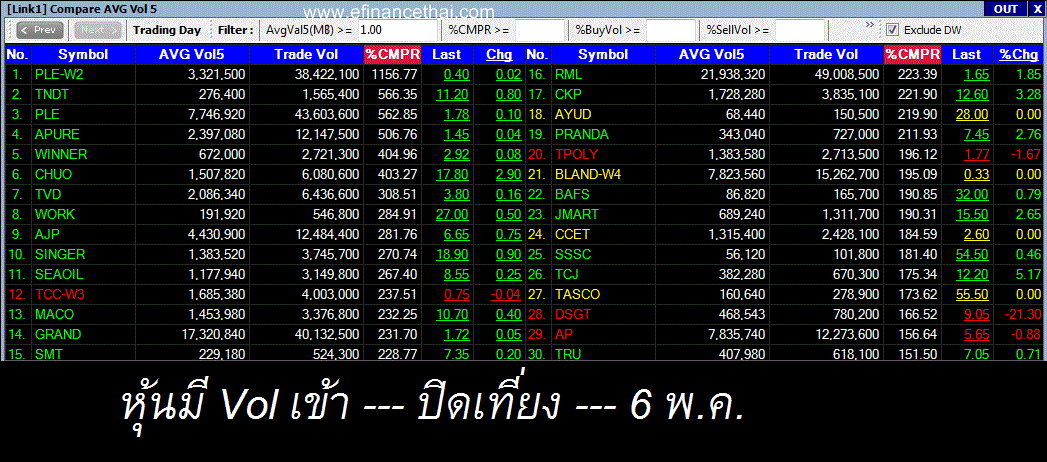The width and height of the screenshot is (1047, 462).
Task: Select symbol MACO
Action: coord(54,314)
